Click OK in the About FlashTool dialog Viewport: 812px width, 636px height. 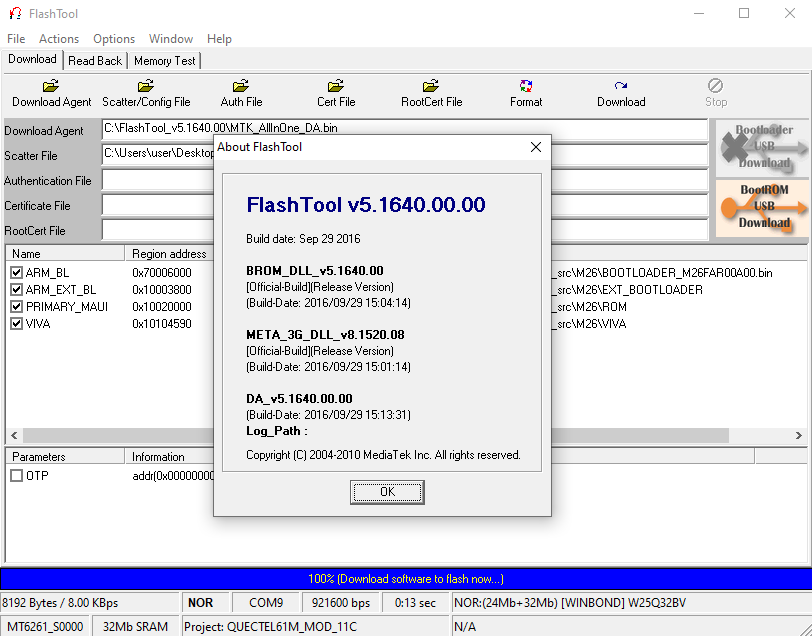387,492
